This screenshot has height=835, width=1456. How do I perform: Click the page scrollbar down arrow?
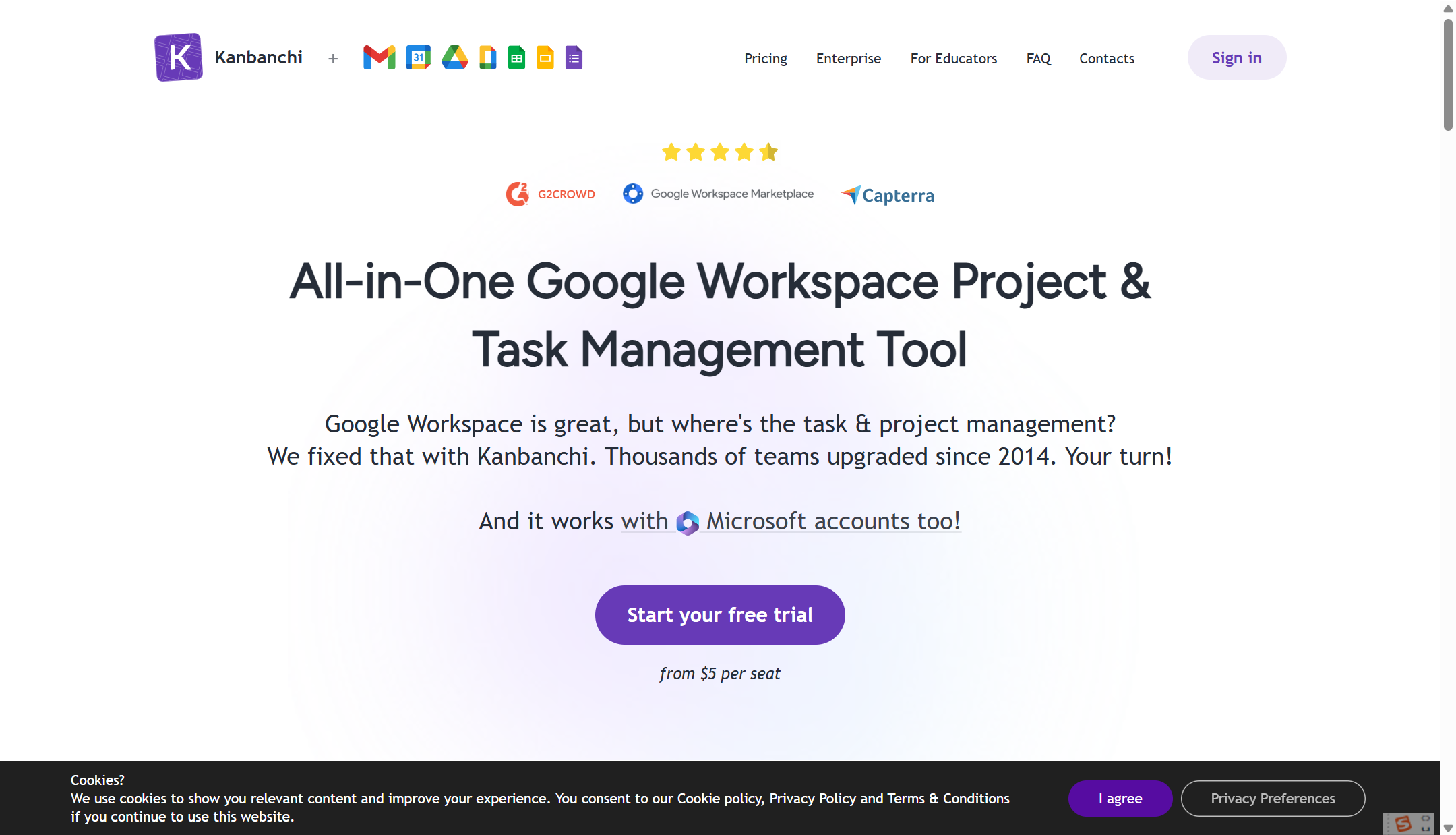coord(1447,828)
